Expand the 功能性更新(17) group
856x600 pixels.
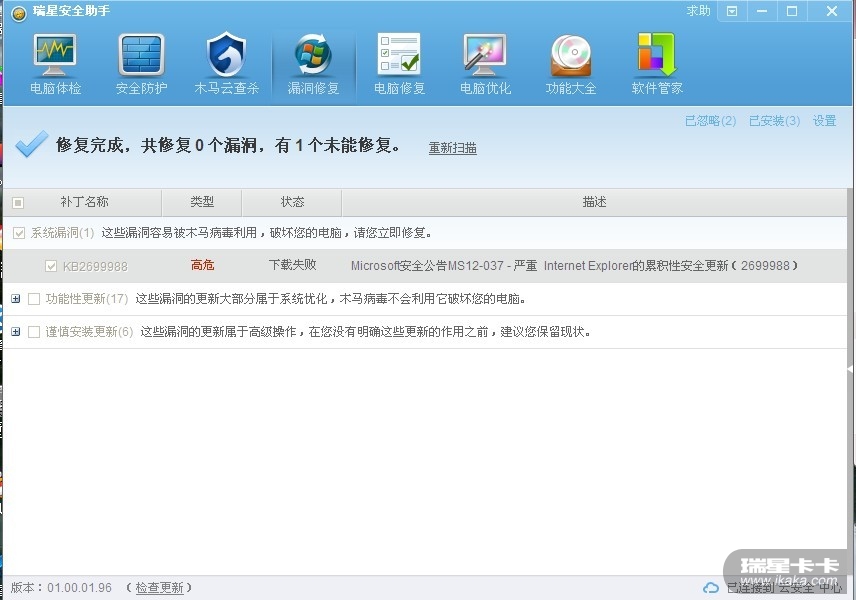point(16,299)
